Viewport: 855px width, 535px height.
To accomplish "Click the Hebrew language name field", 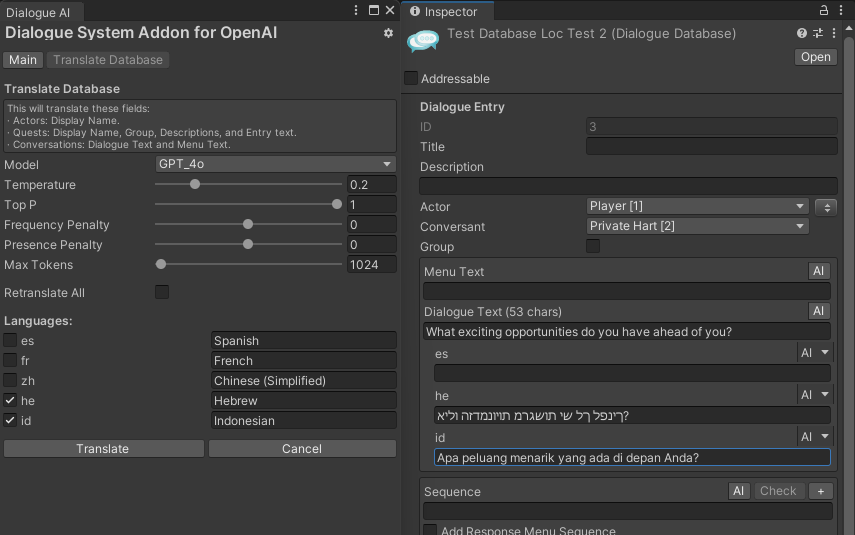I will [304, 400].
